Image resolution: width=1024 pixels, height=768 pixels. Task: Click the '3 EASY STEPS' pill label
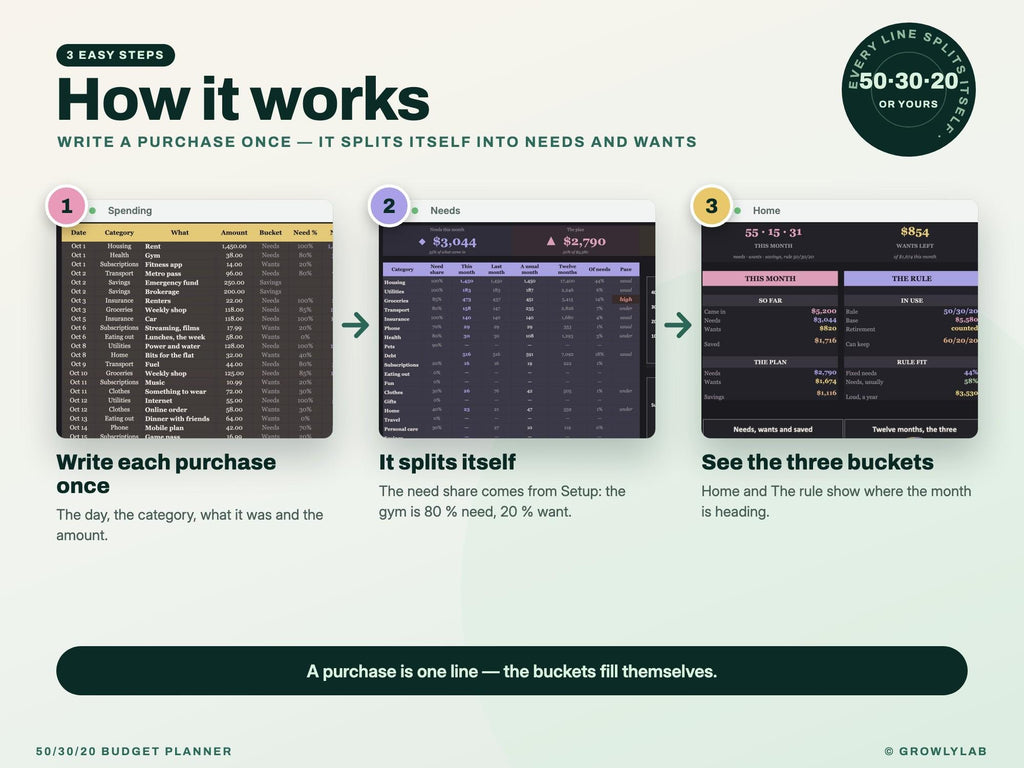(116, 56)
